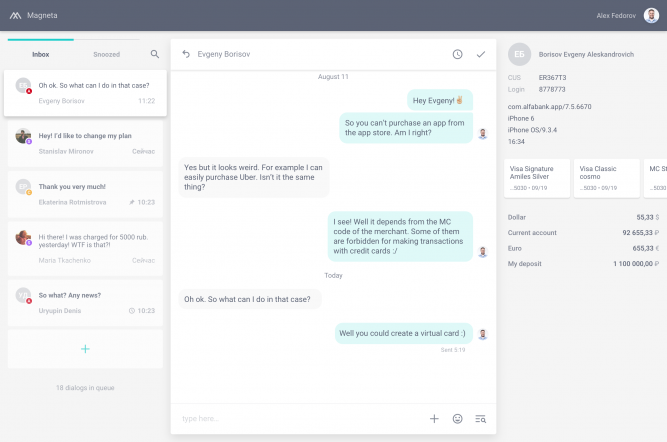
Task: Click the message input field
Action: [x=300, y=419]
